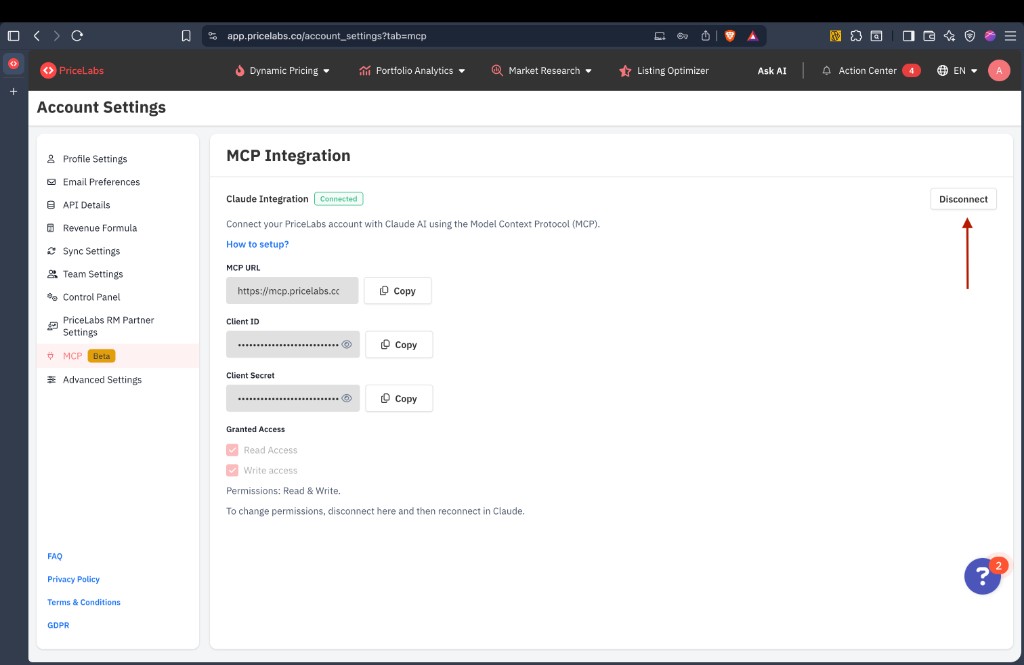Reload the current page
Screen dimensions: 1024x665
(x=77, y=36)
